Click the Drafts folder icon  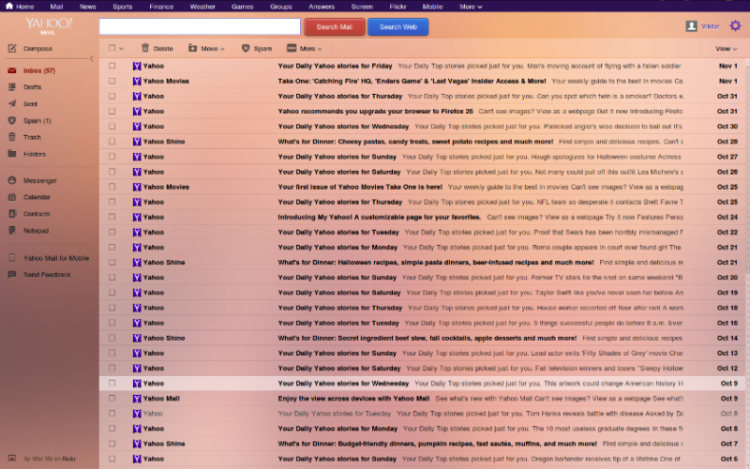click(x=12, y=87)
